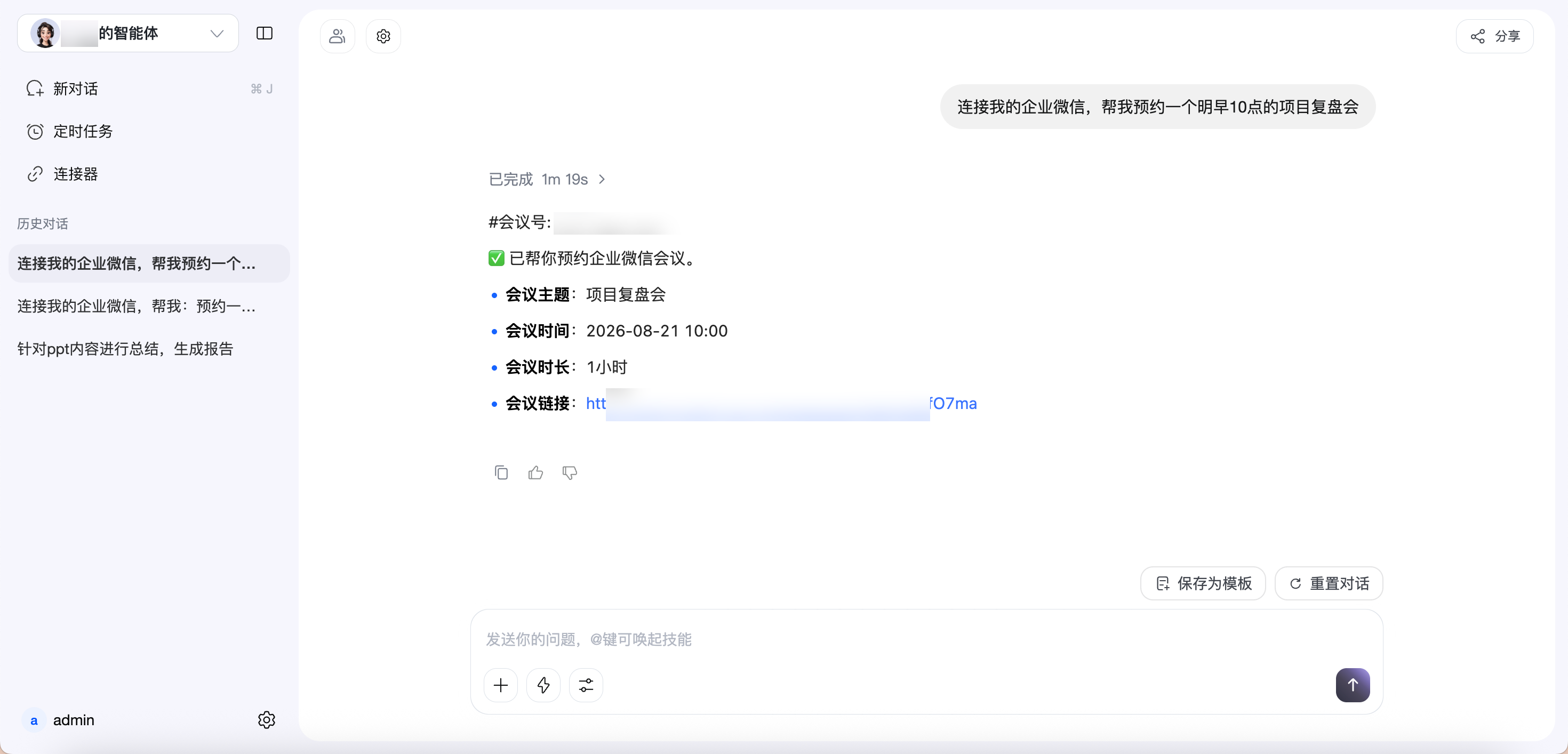
Task: Like the response with thumbs up
Action: (535, 472)
